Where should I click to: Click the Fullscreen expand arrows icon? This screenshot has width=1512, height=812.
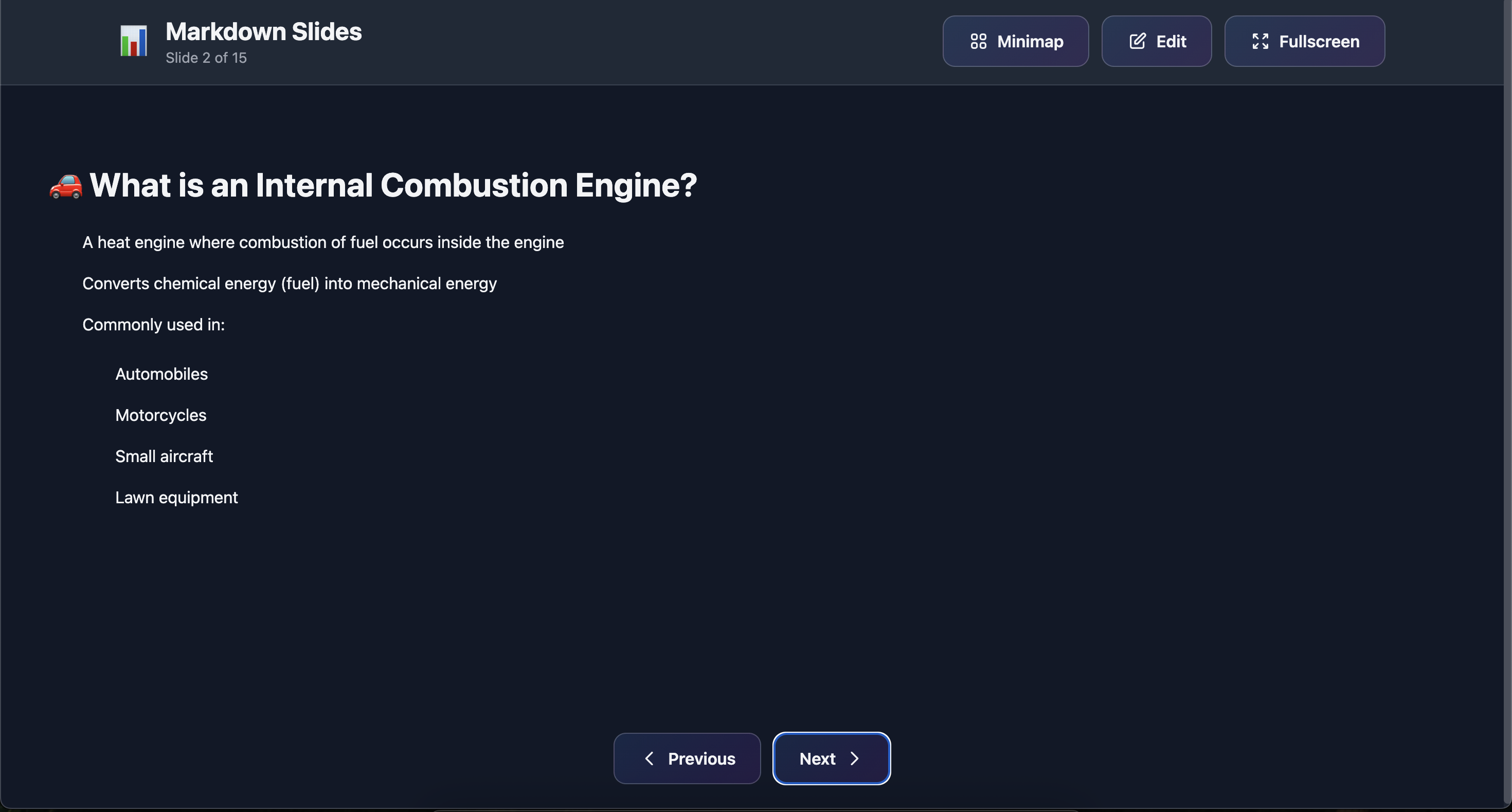pyautogui.click(x=1259, y=41)
